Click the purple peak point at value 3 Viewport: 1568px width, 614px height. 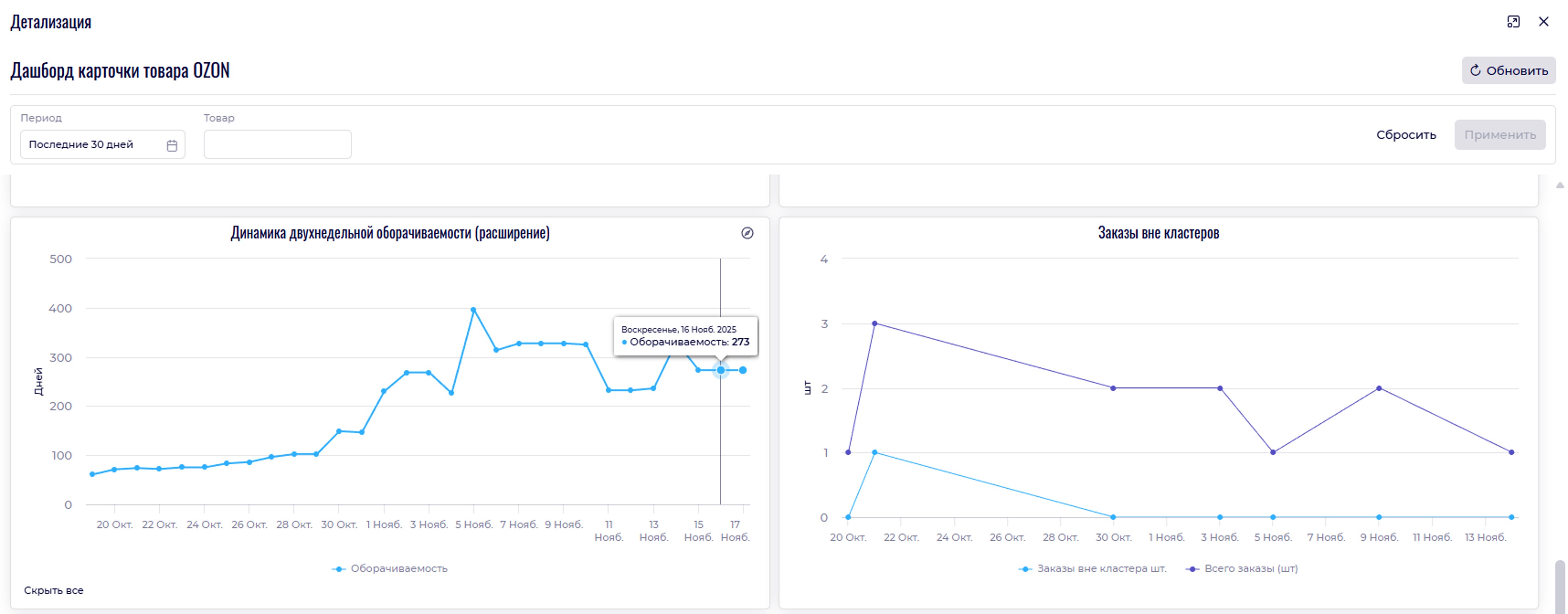click(x=874, y=323)
